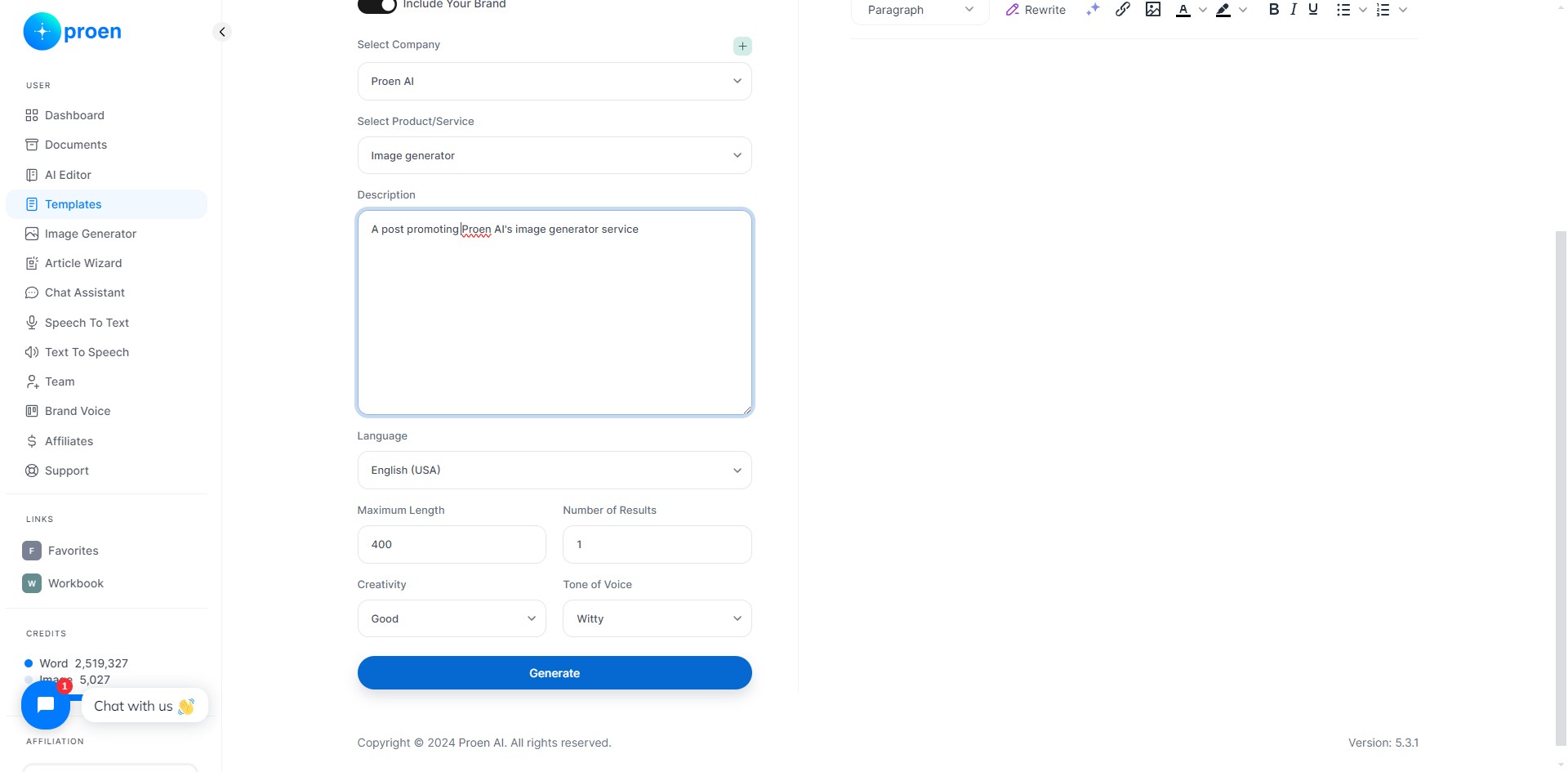The image size is (1568, 772).
Task: Click the Version: 5.3.1 text
Action: [x=1383, y=743]
